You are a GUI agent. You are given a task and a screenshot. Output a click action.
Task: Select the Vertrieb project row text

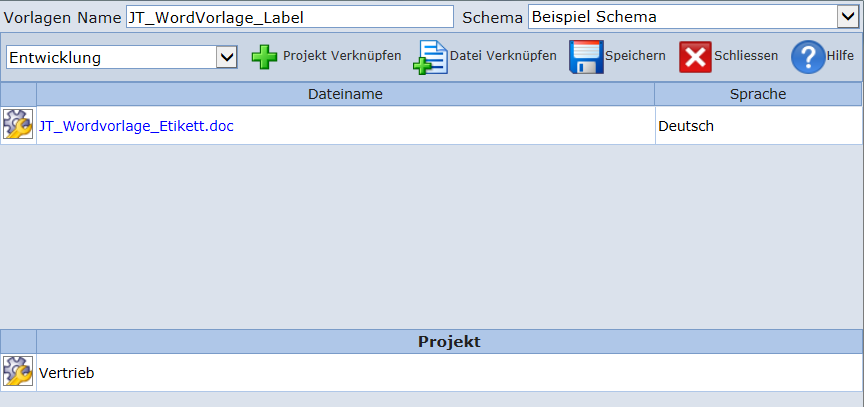click(66, 373)
